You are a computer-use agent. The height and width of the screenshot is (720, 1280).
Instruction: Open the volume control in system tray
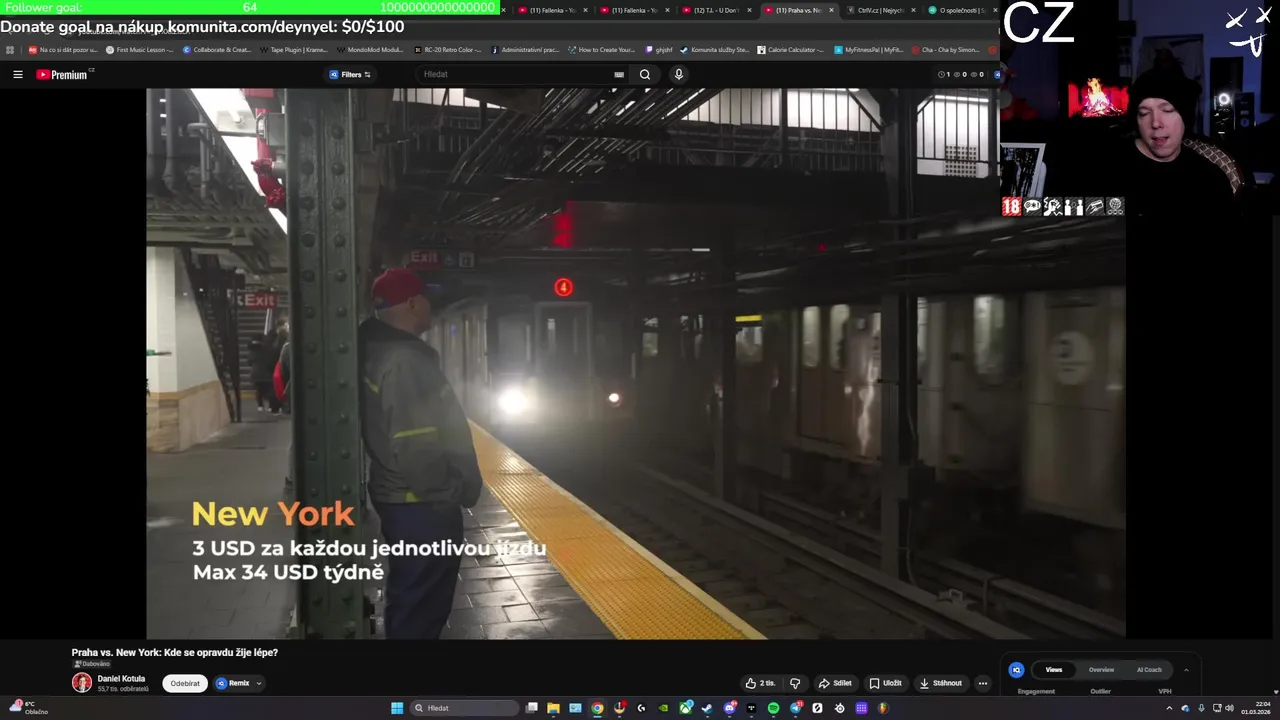pos(1229,708)
